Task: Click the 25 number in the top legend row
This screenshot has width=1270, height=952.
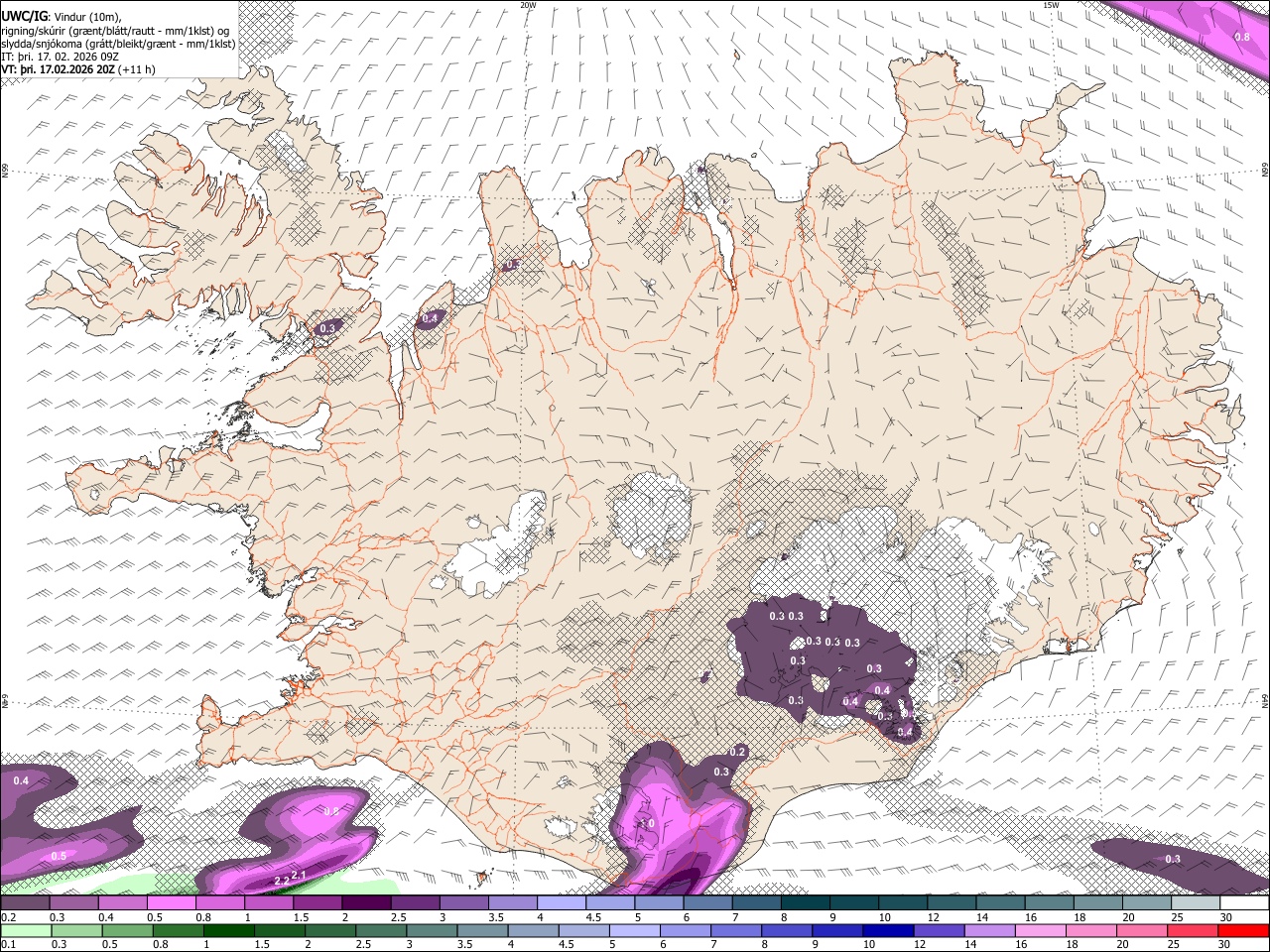Action: (1177, 917)
